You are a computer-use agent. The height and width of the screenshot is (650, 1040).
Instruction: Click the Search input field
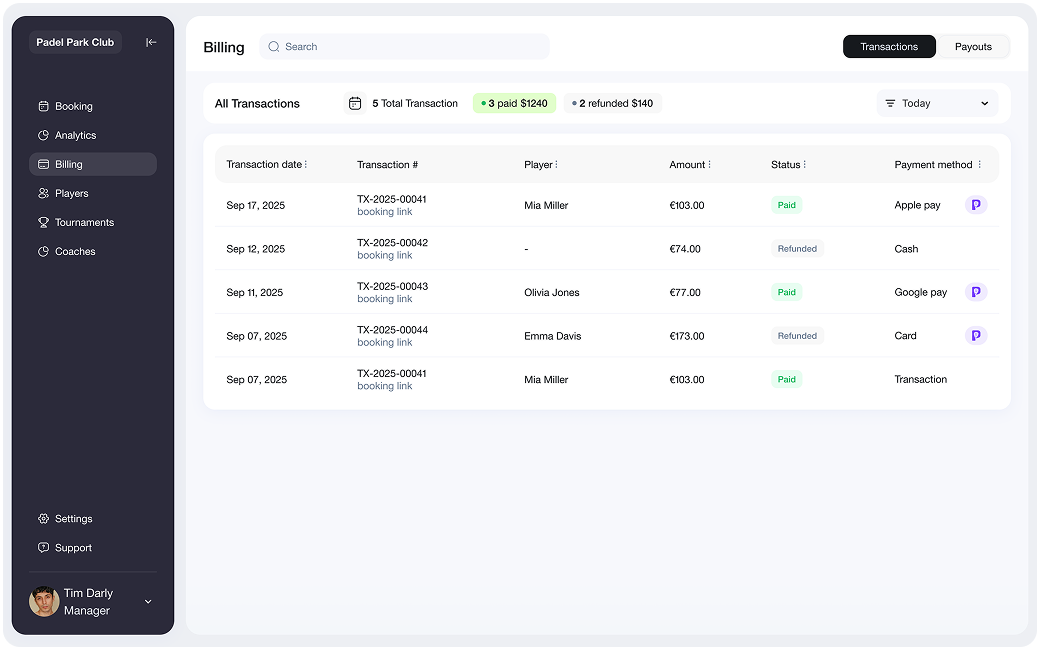pyautogui.click(x=410, y=47)
